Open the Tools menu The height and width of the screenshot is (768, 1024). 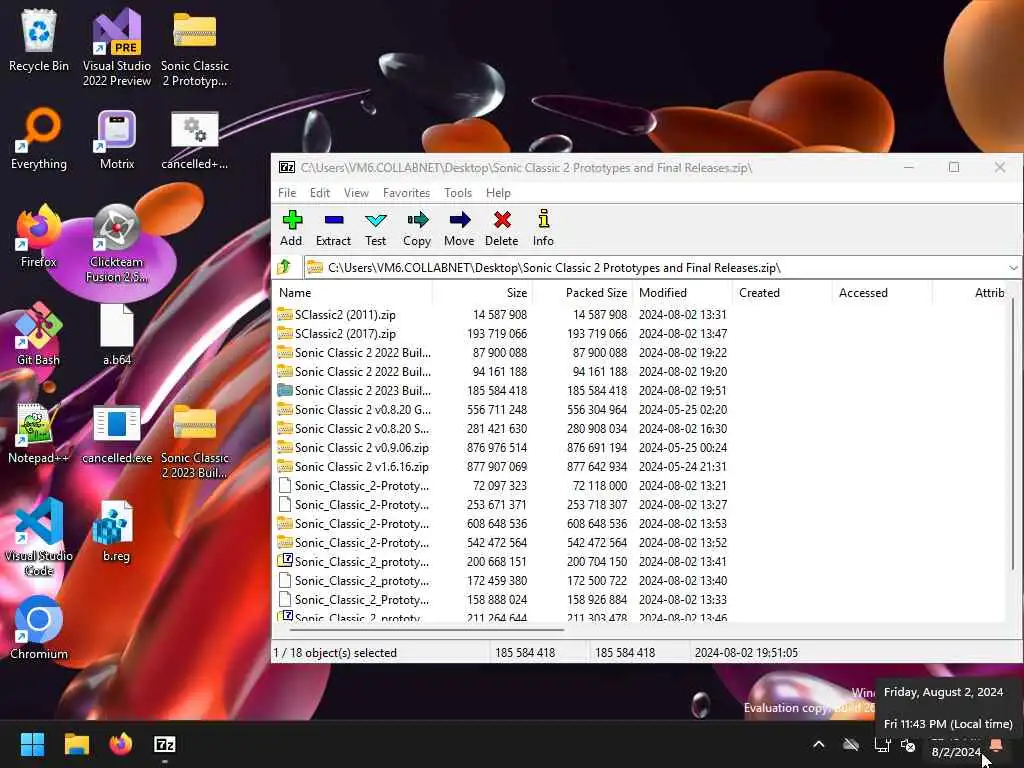click(458, 193)
